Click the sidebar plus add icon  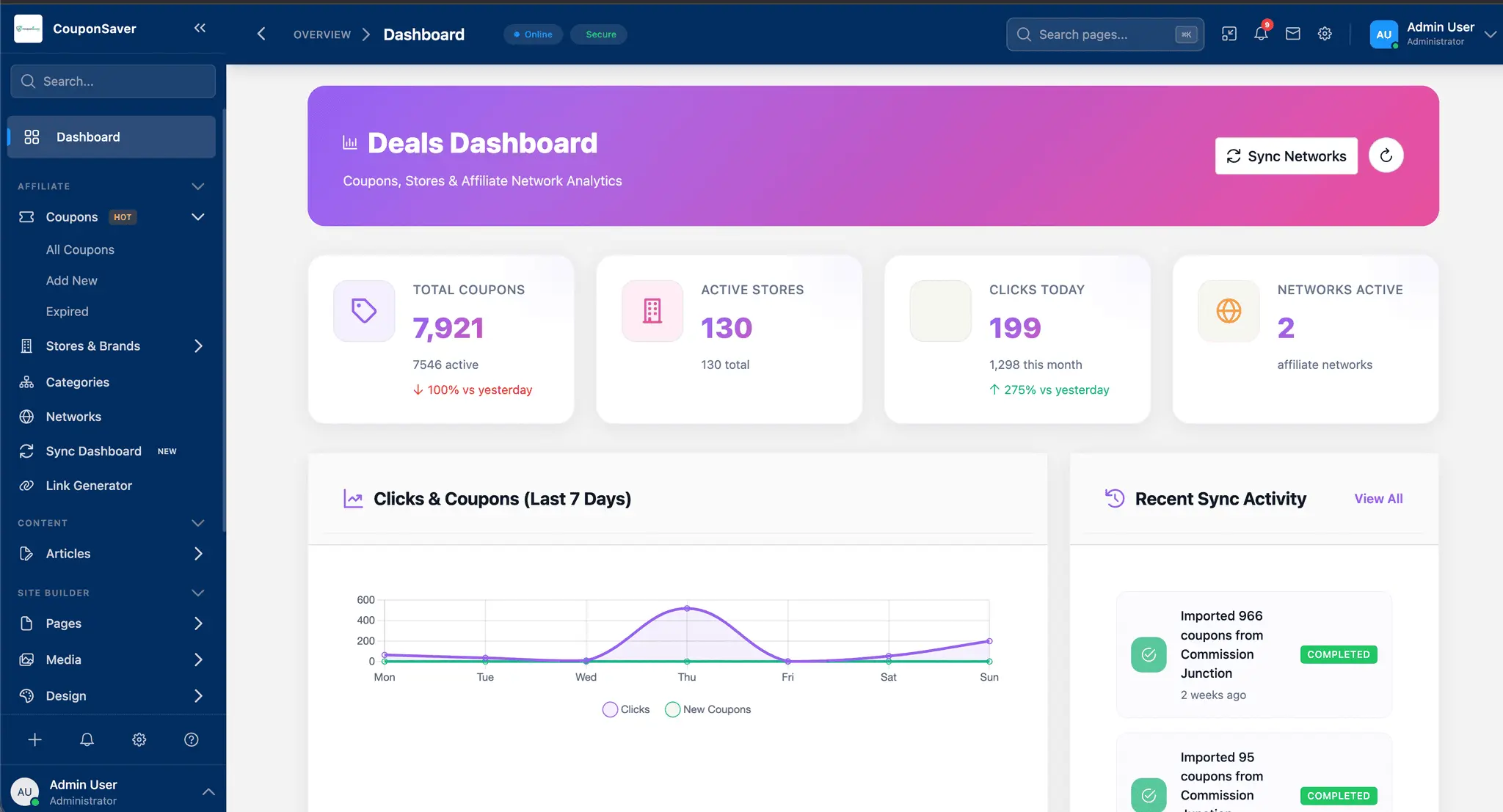tap(34, 739)
